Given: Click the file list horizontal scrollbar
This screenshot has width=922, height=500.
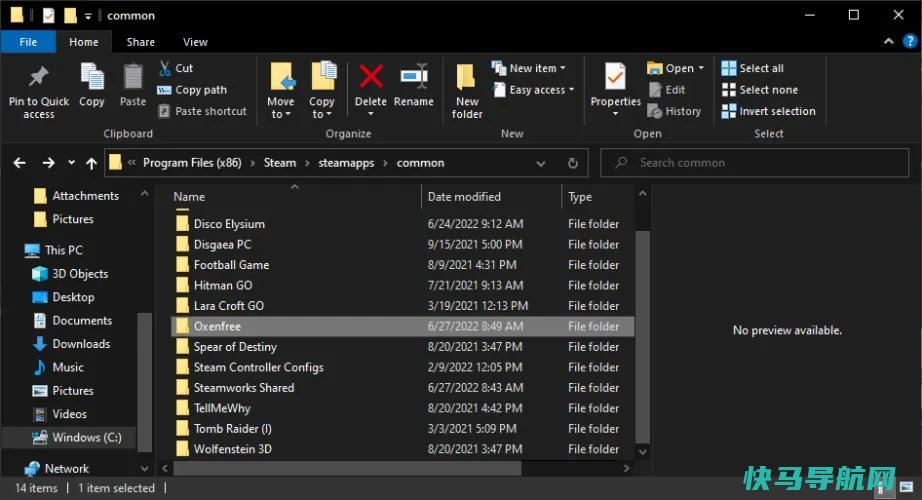Looking at the screenshot, I should [x=347, y=468].
